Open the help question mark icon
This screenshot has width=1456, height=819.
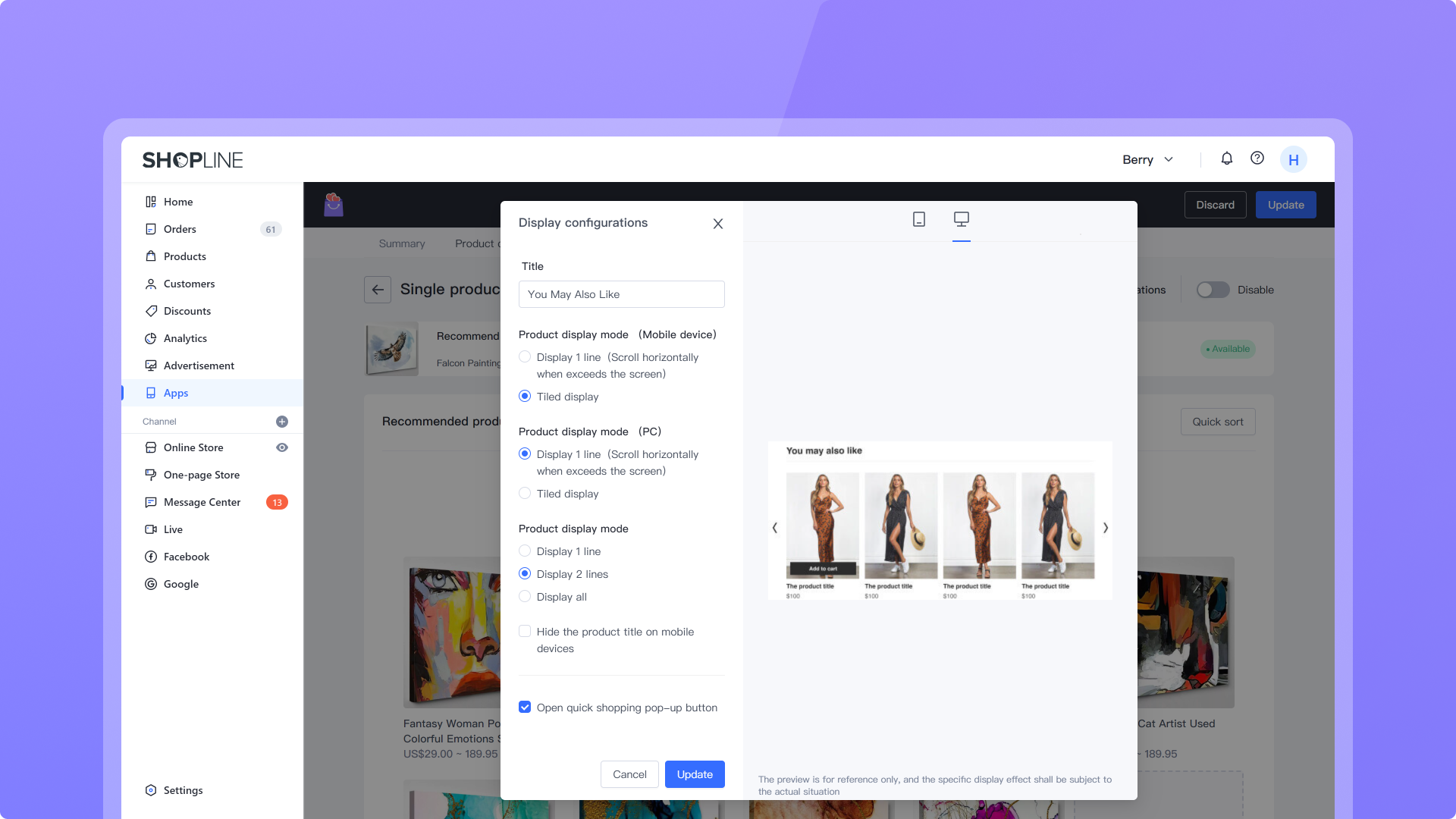tap(1257, 158)
